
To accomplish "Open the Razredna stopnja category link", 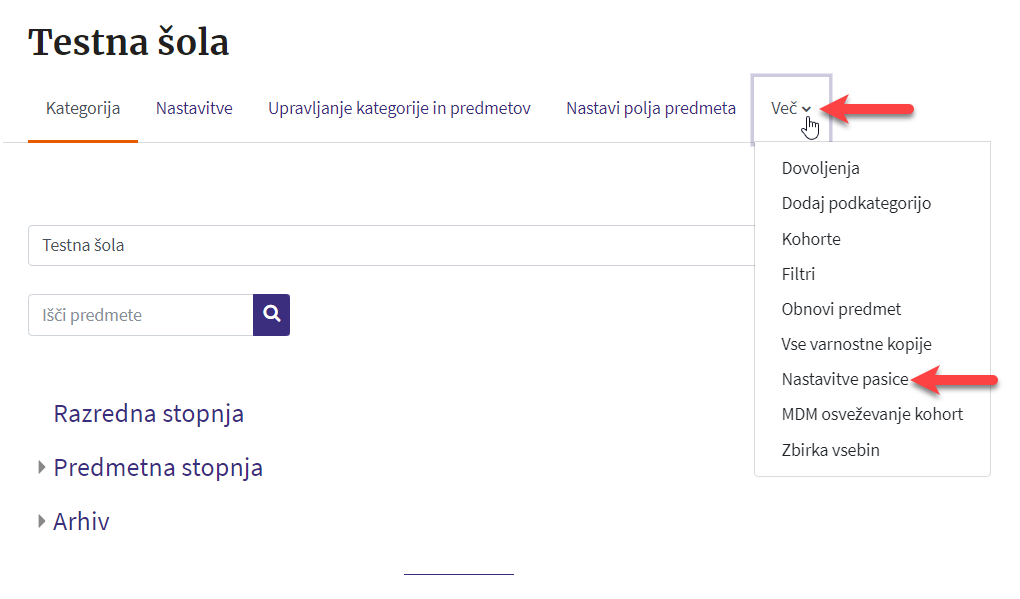I will coord(148,414).
